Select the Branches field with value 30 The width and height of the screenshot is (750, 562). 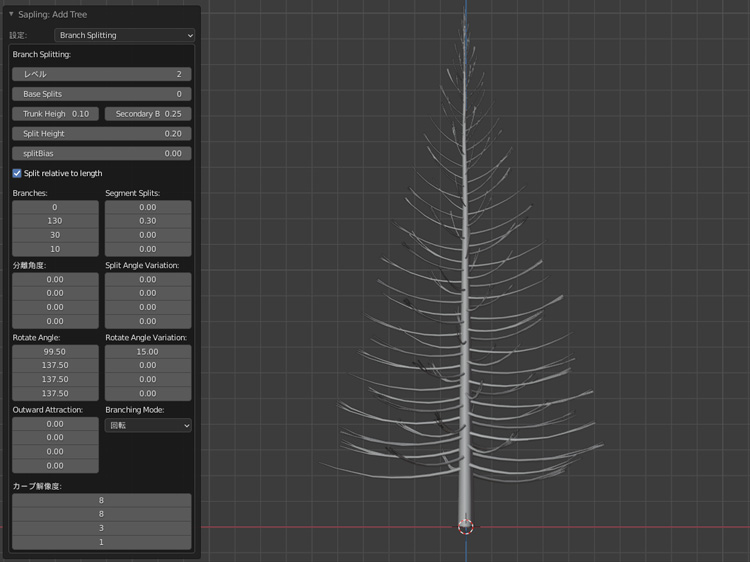click(x=55, y=235)
